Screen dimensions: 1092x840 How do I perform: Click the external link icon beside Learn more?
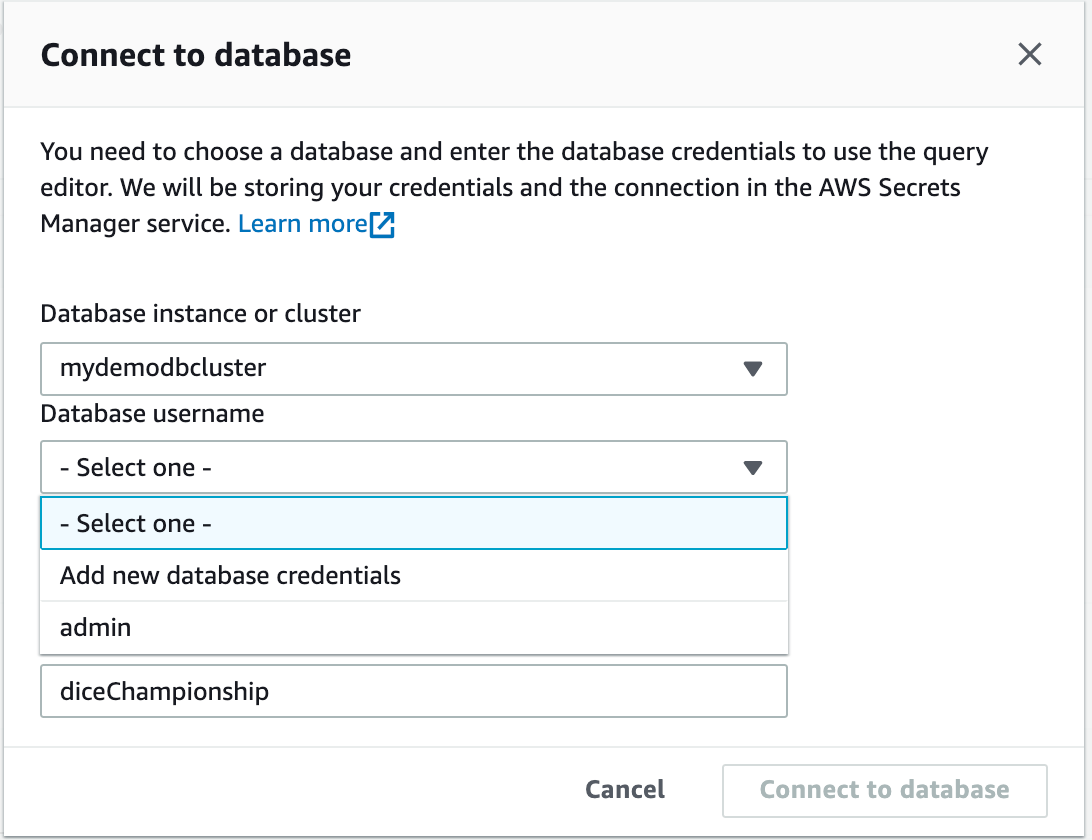point(383,225)
